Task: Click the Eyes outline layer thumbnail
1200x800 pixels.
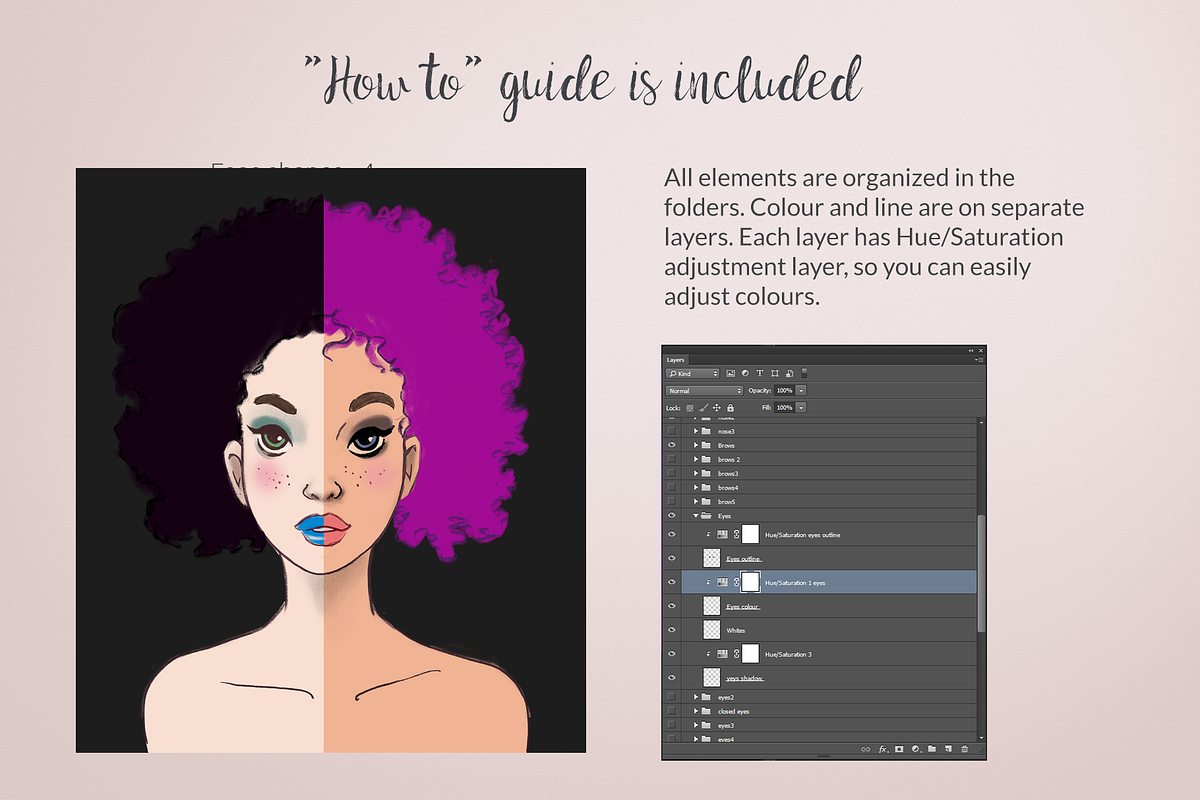Action: coord(712,558)
